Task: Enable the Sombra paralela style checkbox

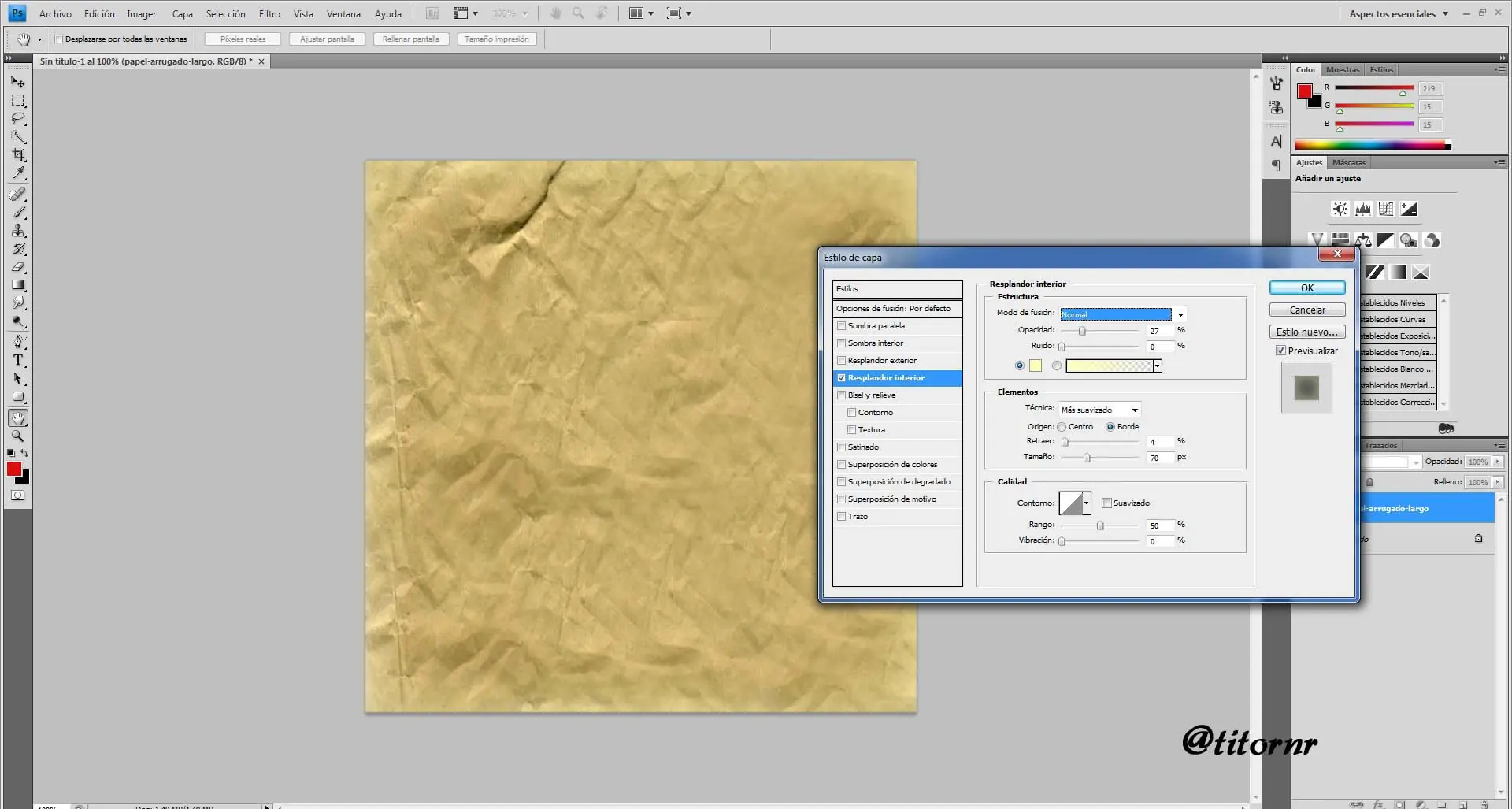Action: point(842,326)
